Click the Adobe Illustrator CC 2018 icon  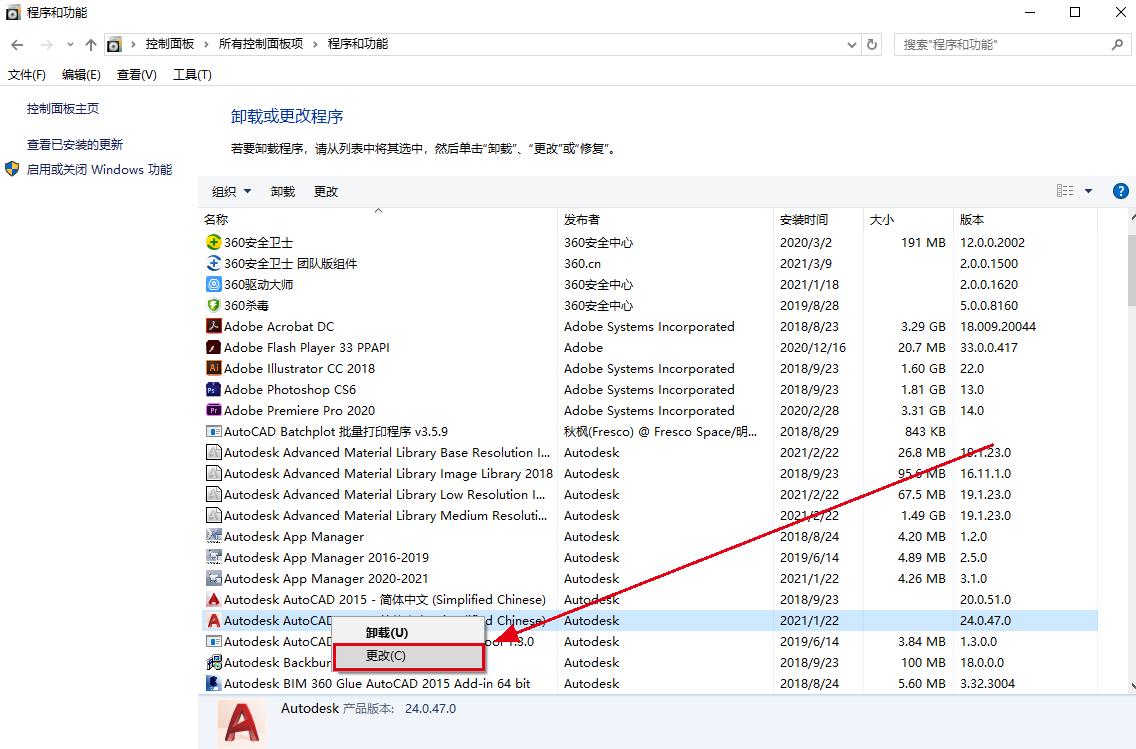click(214, 368)
